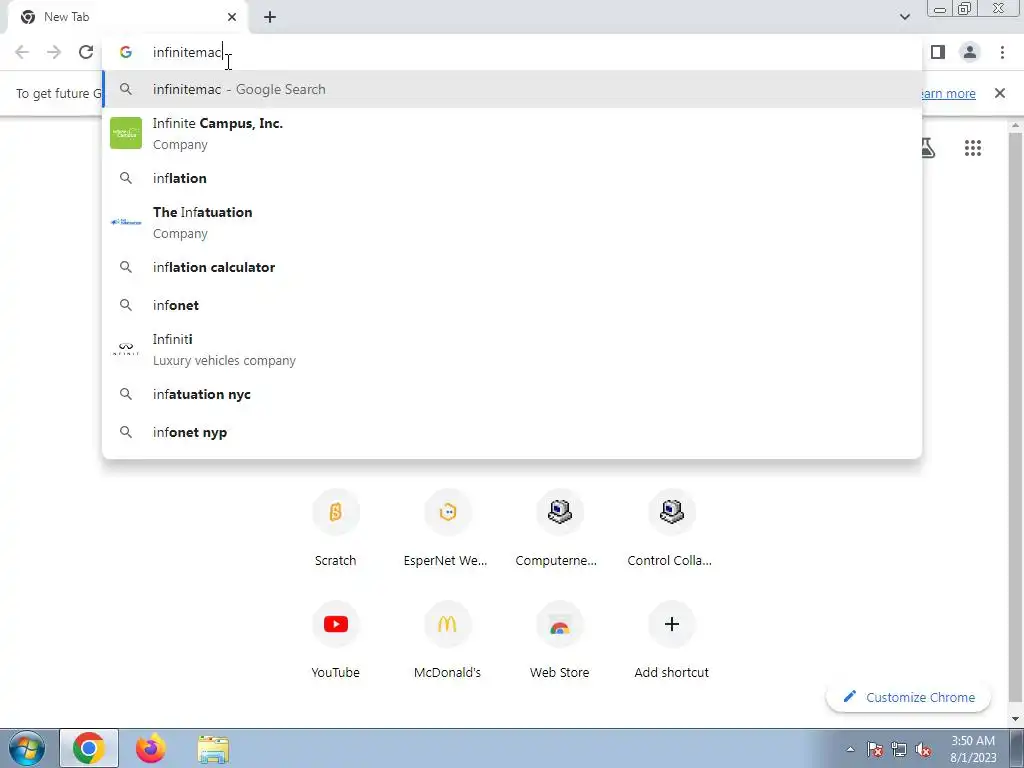Open the tab search dropdown arrow

pos(904,17)
